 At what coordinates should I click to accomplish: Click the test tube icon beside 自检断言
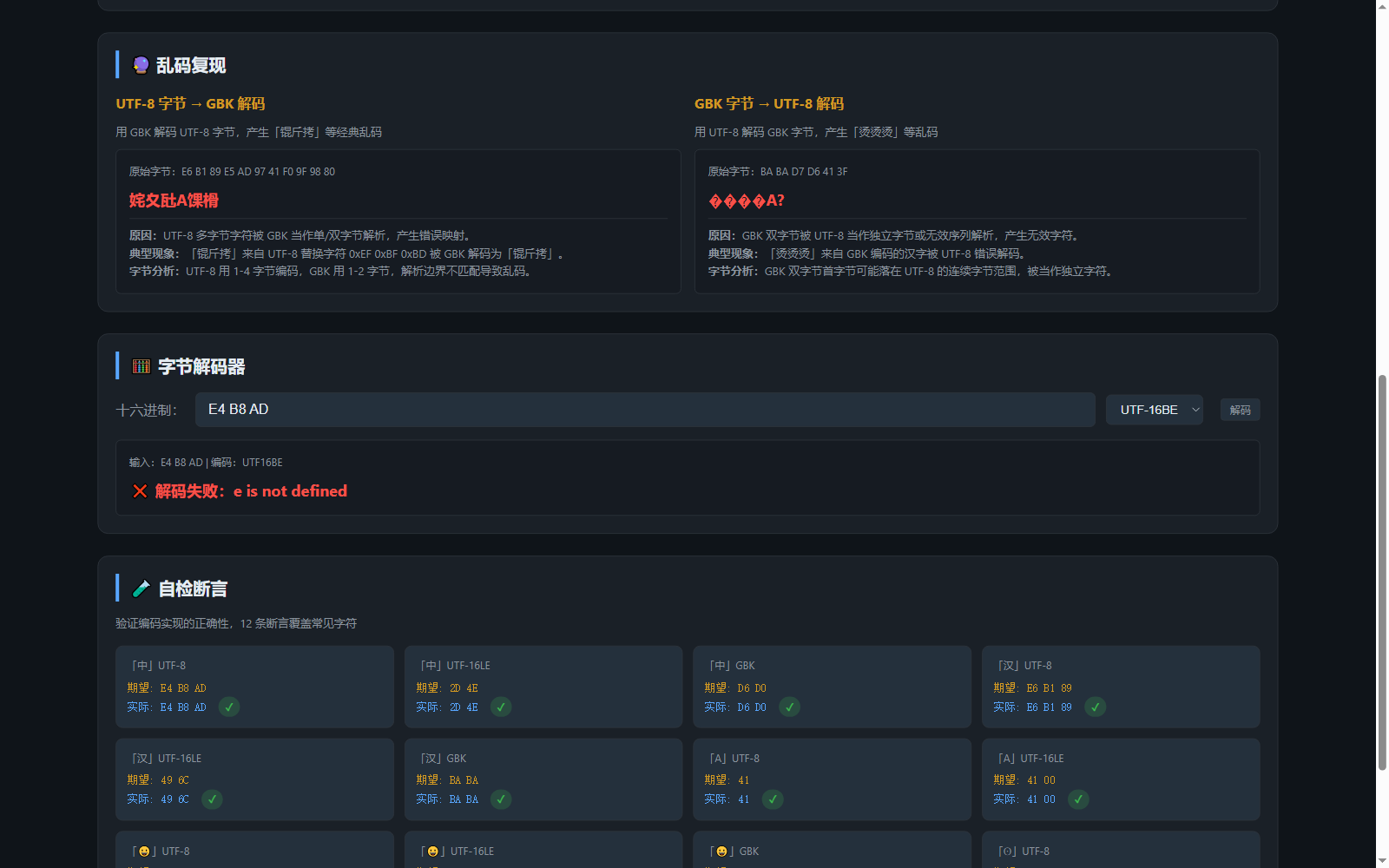142,589
